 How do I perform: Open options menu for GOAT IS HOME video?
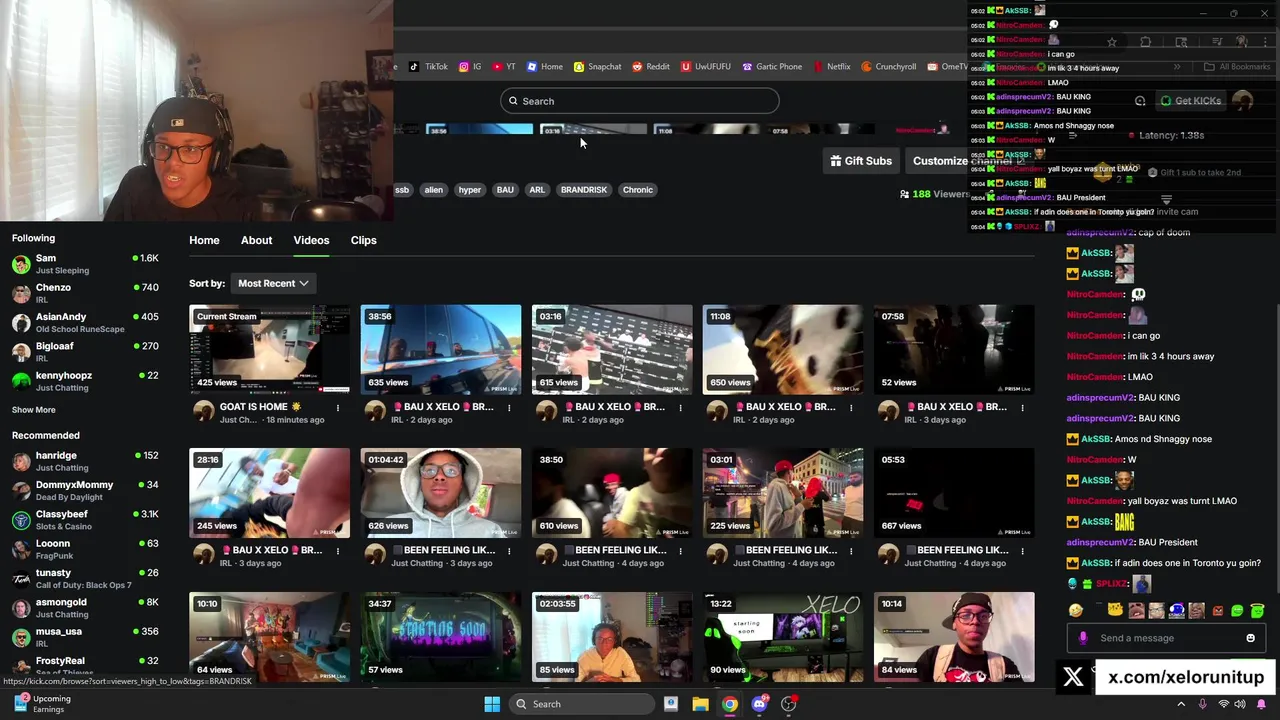point(338,408)
